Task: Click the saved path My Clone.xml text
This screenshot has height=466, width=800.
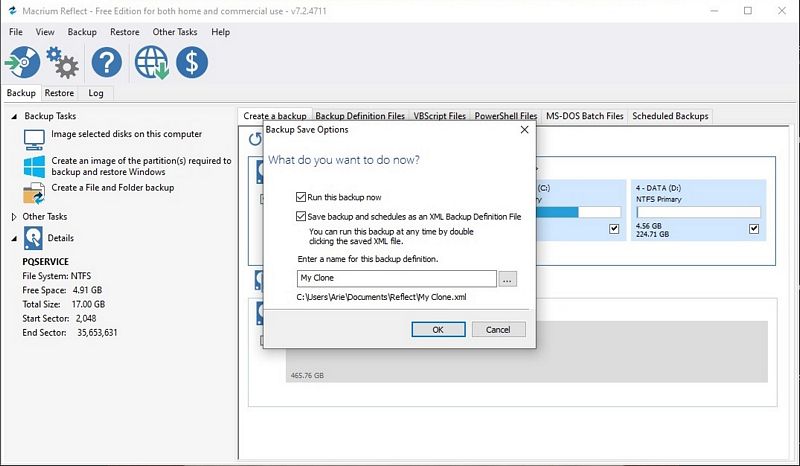Action: (381, 297)
